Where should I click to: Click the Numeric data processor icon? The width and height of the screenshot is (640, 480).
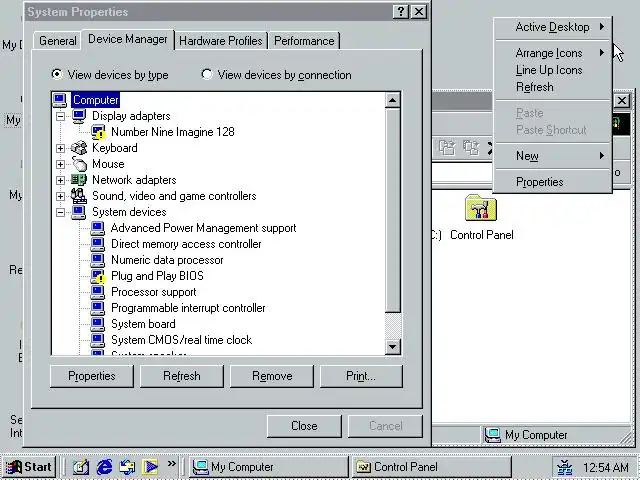[98, 260]
